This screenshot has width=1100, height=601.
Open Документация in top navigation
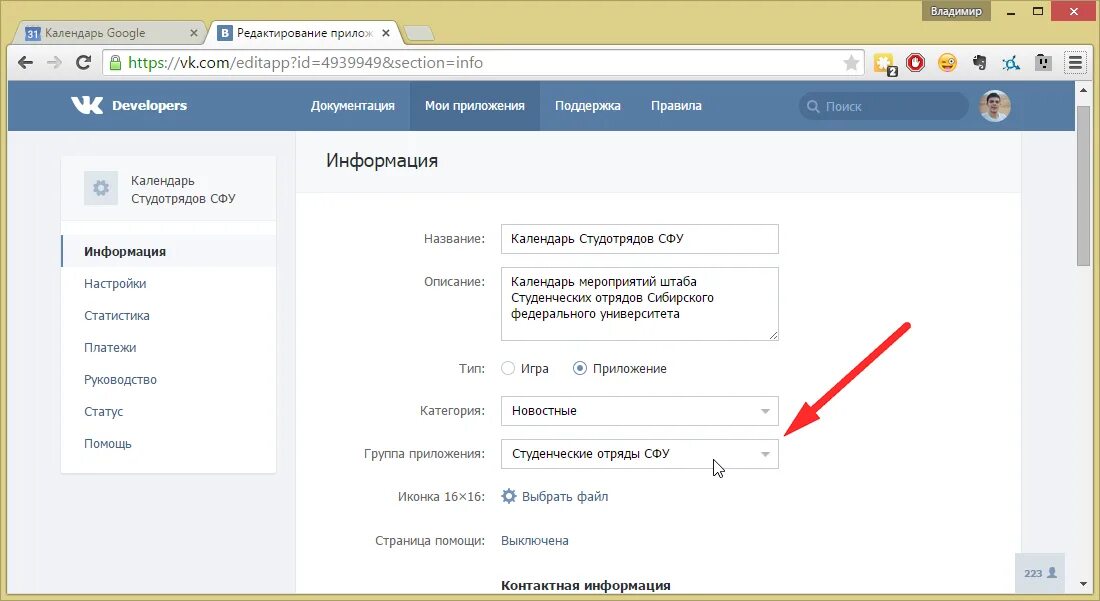pos(353,106)
